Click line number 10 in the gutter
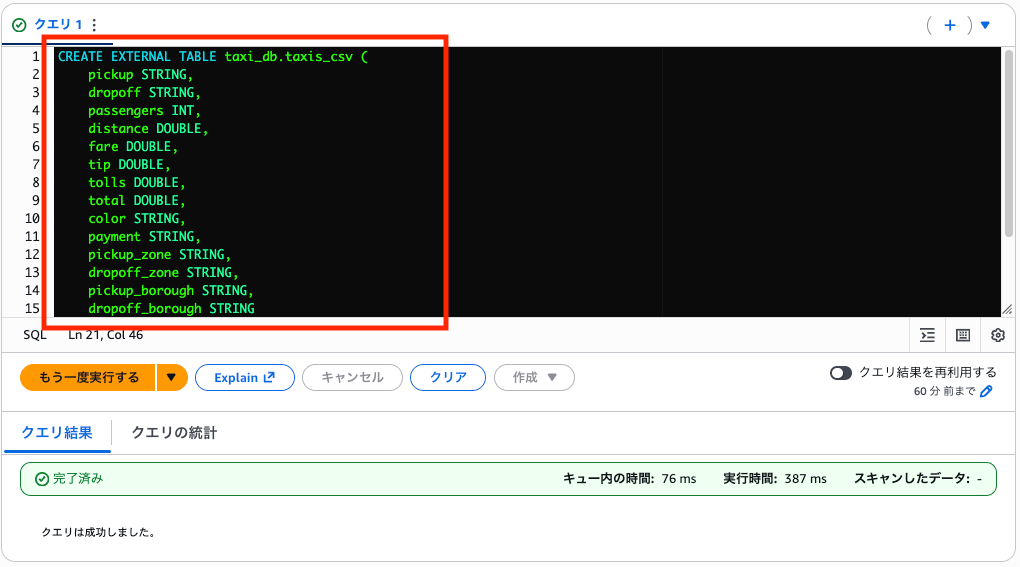Image resolution: width=1020 pixels, height=567 pixels. pos(32,218)
